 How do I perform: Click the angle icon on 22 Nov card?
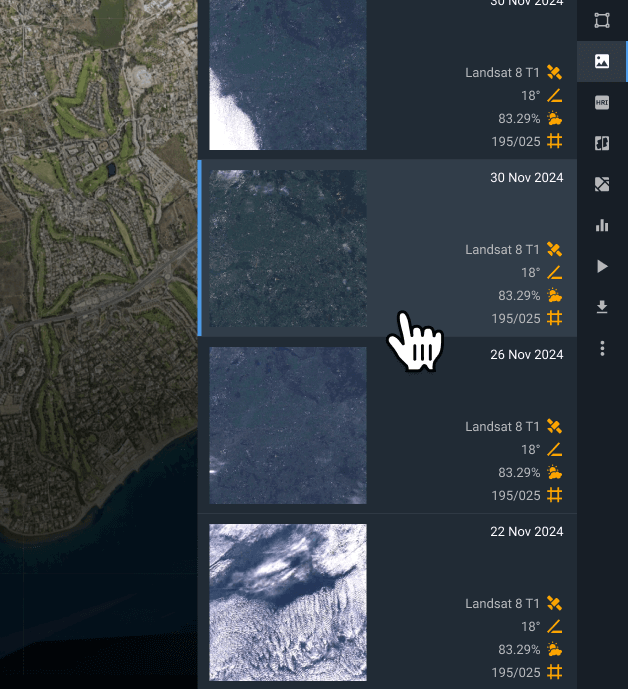(x=555, y=627)
